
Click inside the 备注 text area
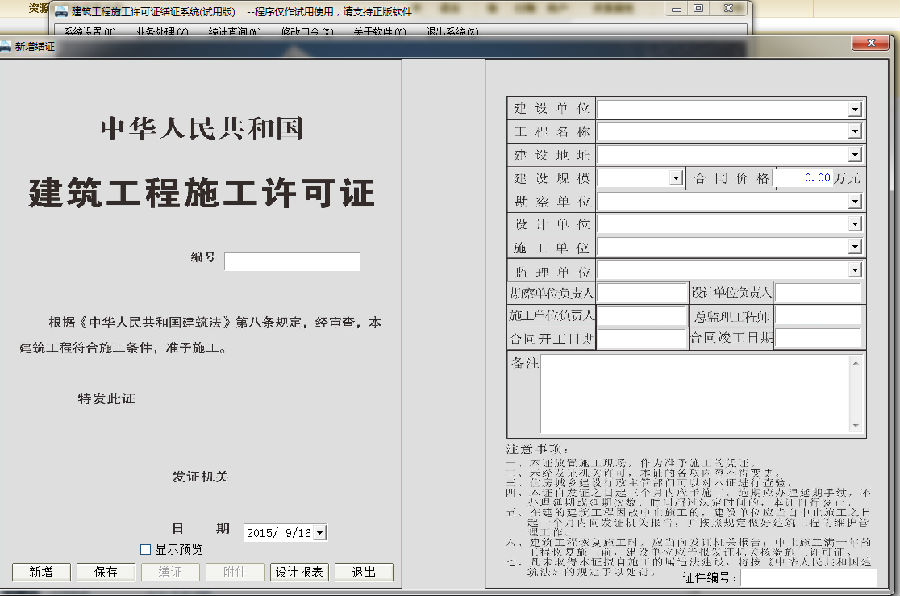(x=695, y=394)
